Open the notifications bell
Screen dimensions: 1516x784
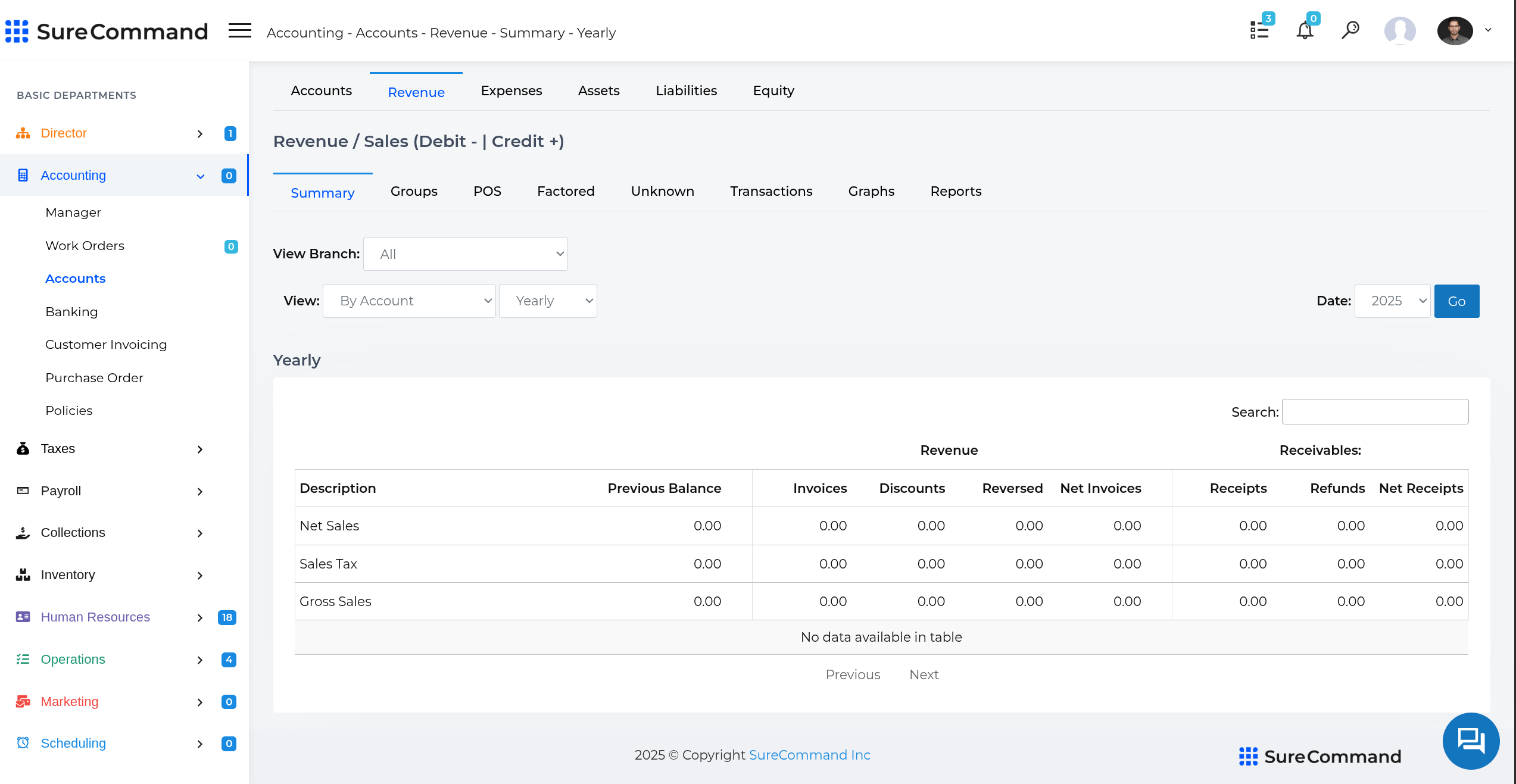pos(1304,30)
